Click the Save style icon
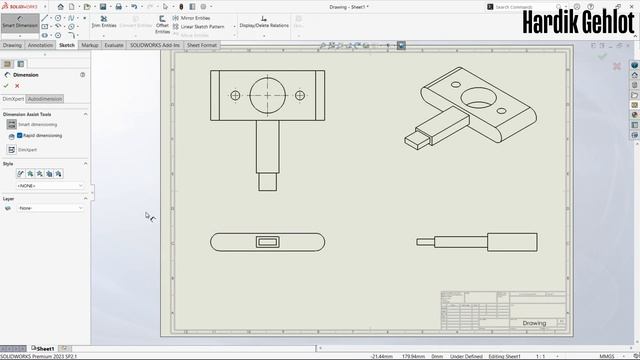The height and width of the screenshot is (360, 640). tap(49, 174)
